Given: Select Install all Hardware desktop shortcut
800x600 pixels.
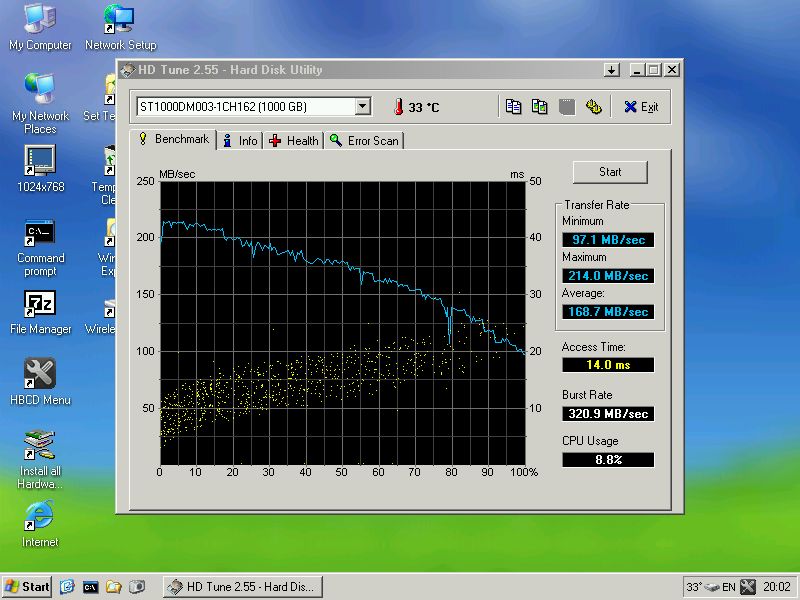Looking at the screenshot, I should point(40,460).
